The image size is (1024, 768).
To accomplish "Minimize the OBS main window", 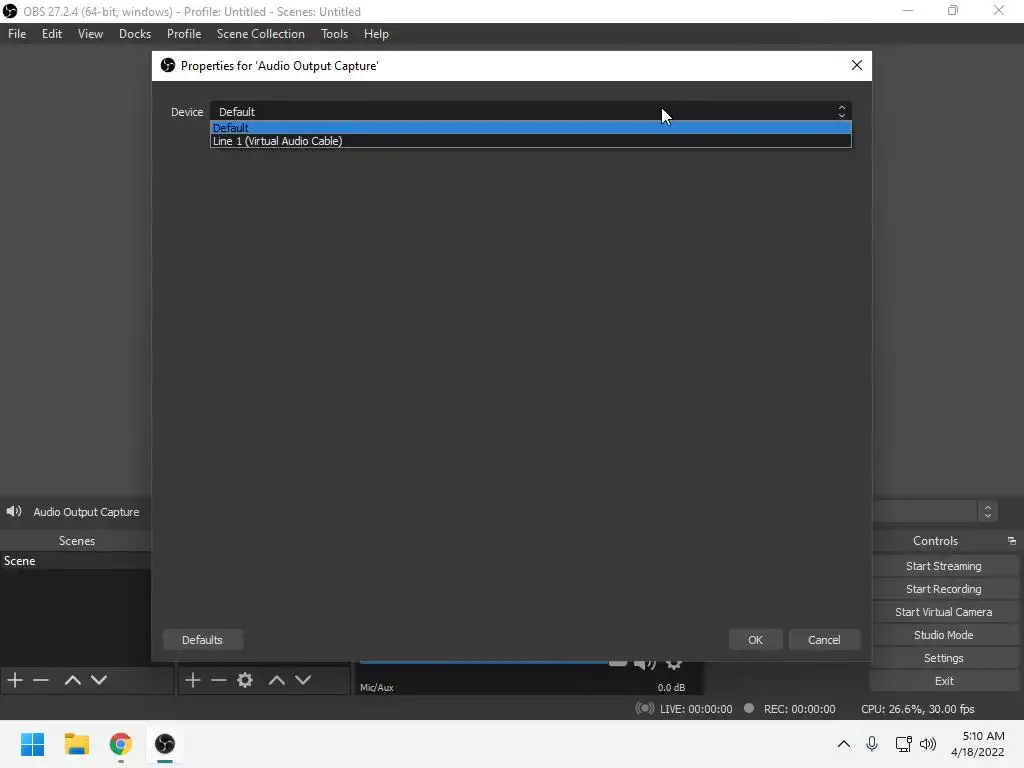I will point(908,10).
